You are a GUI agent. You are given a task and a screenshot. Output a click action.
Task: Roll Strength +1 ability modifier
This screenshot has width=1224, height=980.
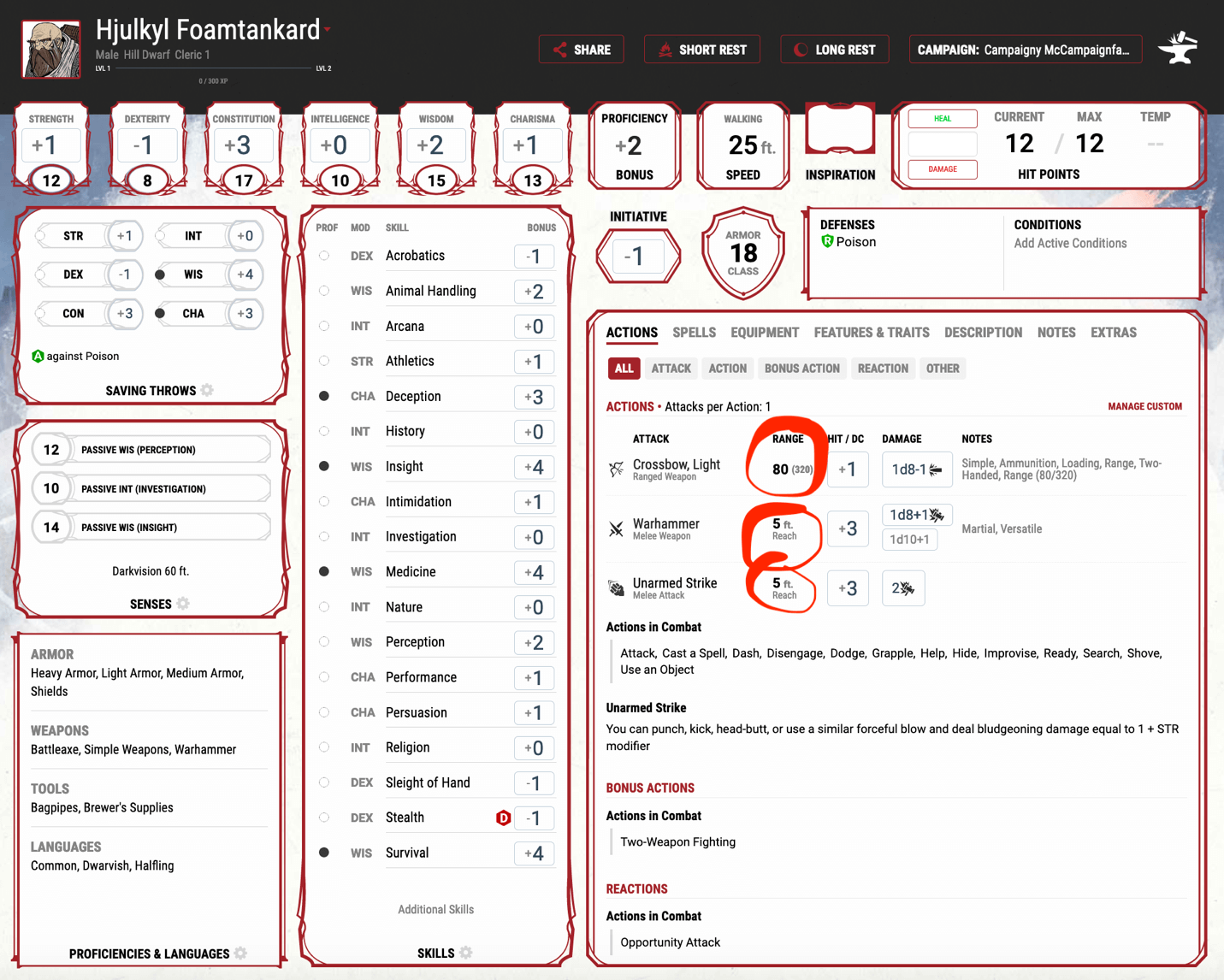[51, 145]
